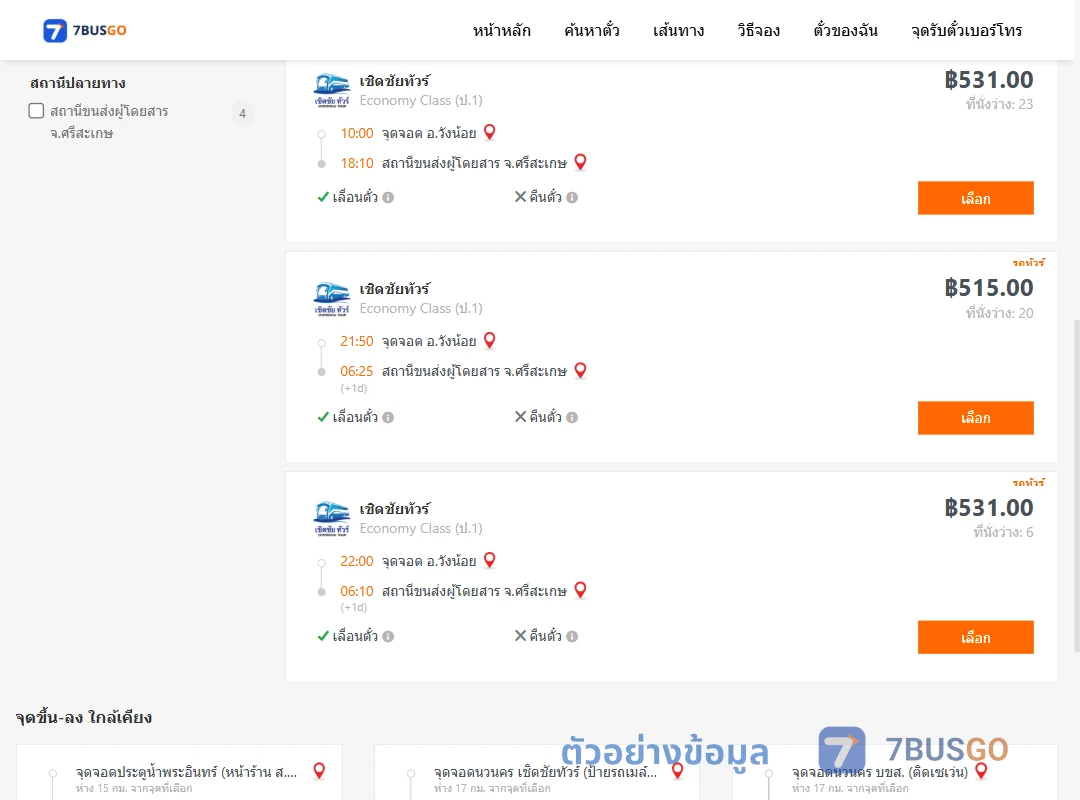This screenshot has height=800, width=1080.
Task: Select the 21:50 trip with เลือก button
Action: [975, 418]
